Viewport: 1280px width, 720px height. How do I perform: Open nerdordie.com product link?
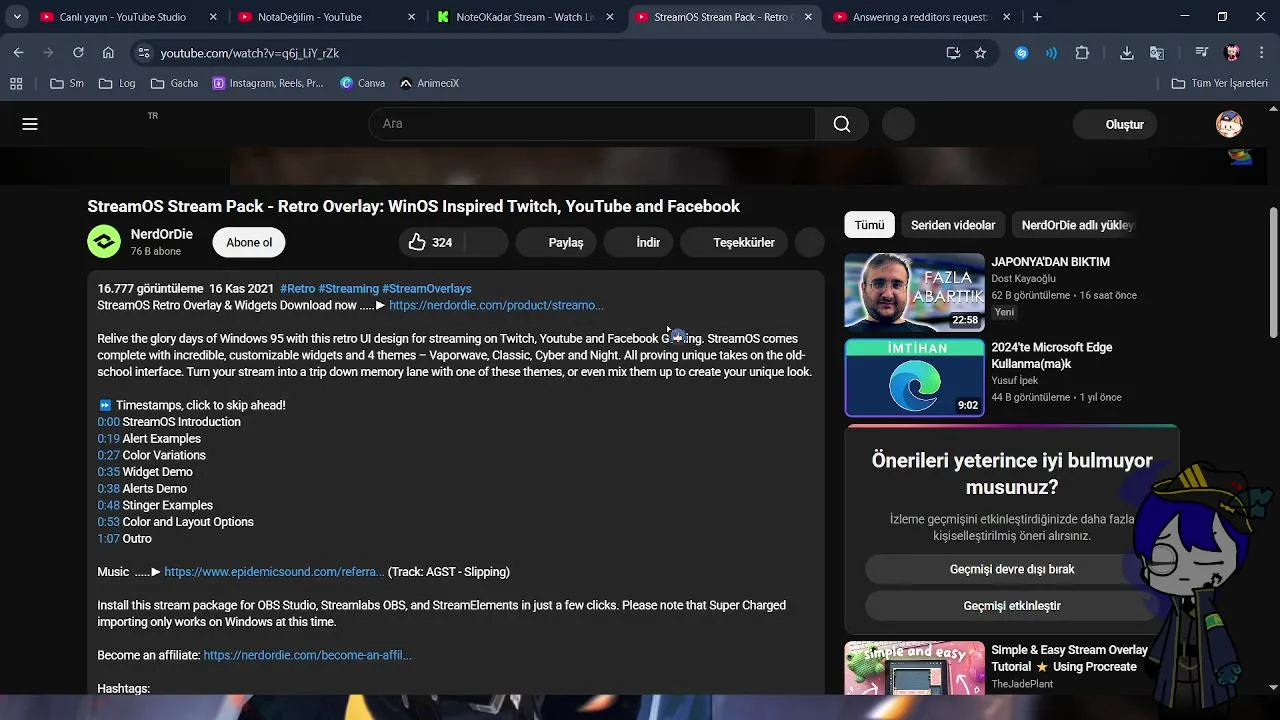496,305
